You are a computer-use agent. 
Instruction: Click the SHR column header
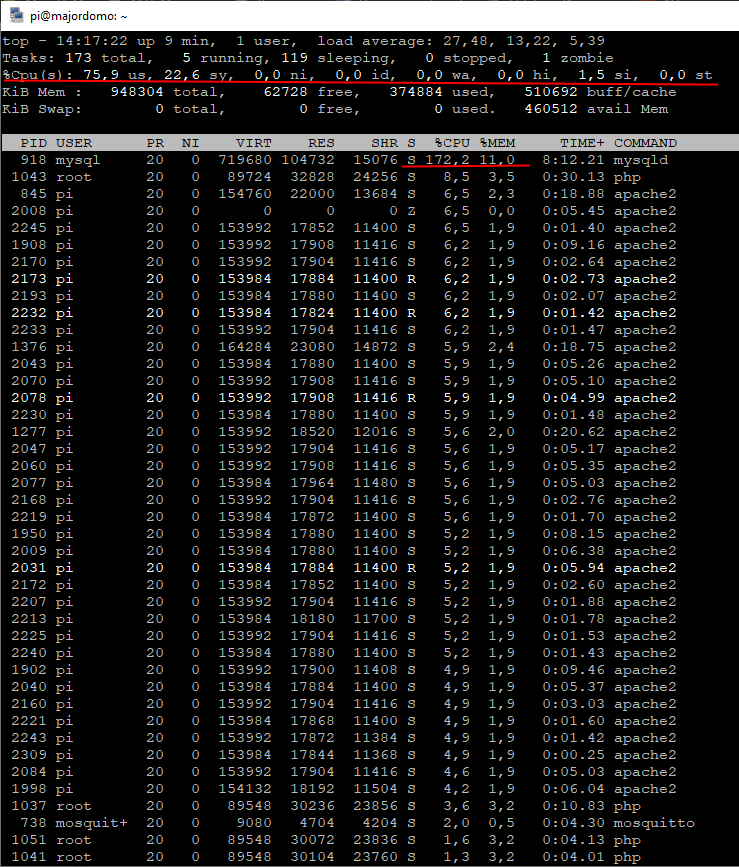(x=385, y=143)
